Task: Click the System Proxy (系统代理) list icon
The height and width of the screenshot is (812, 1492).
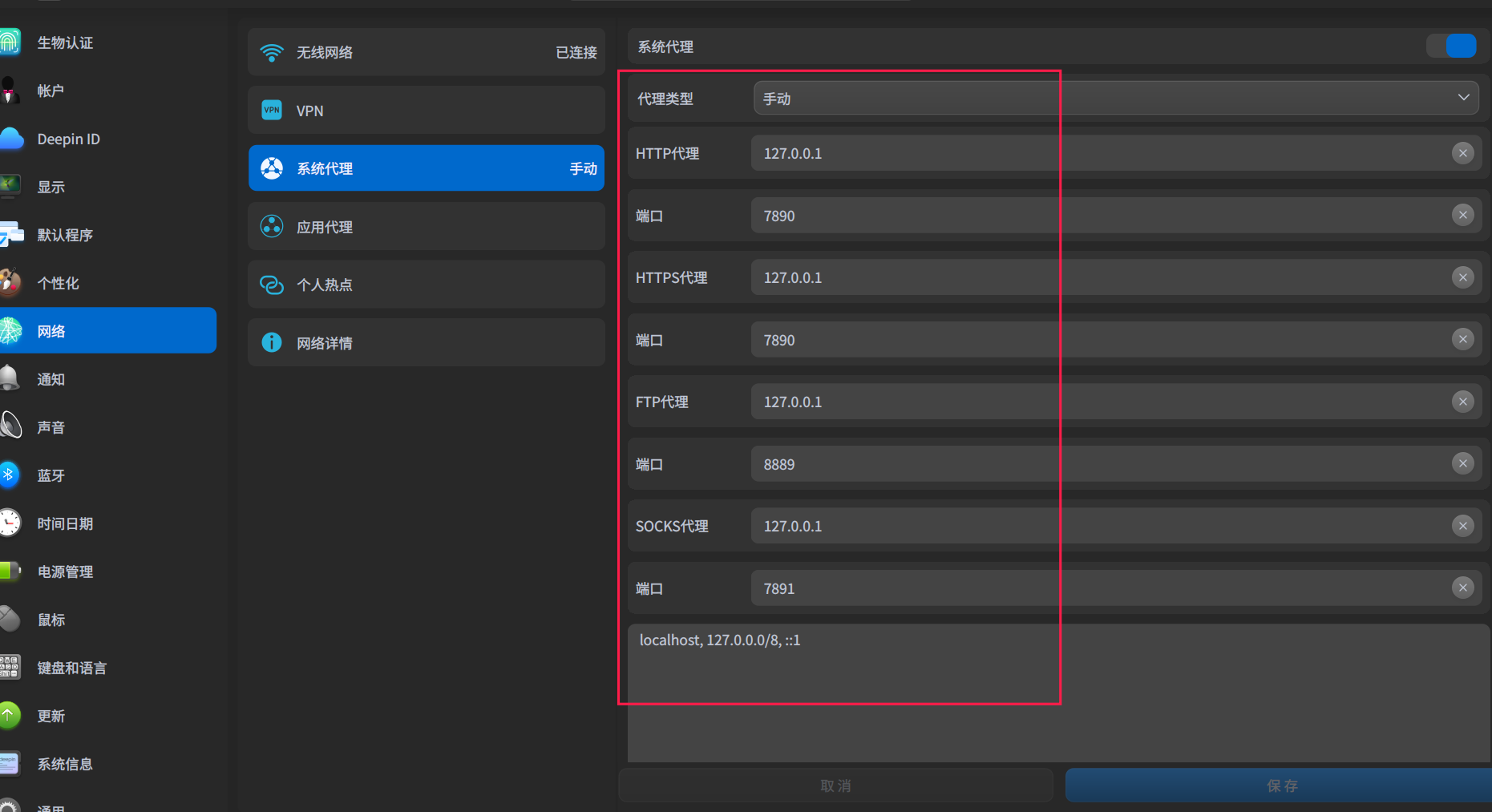Action: click(272, 168)
